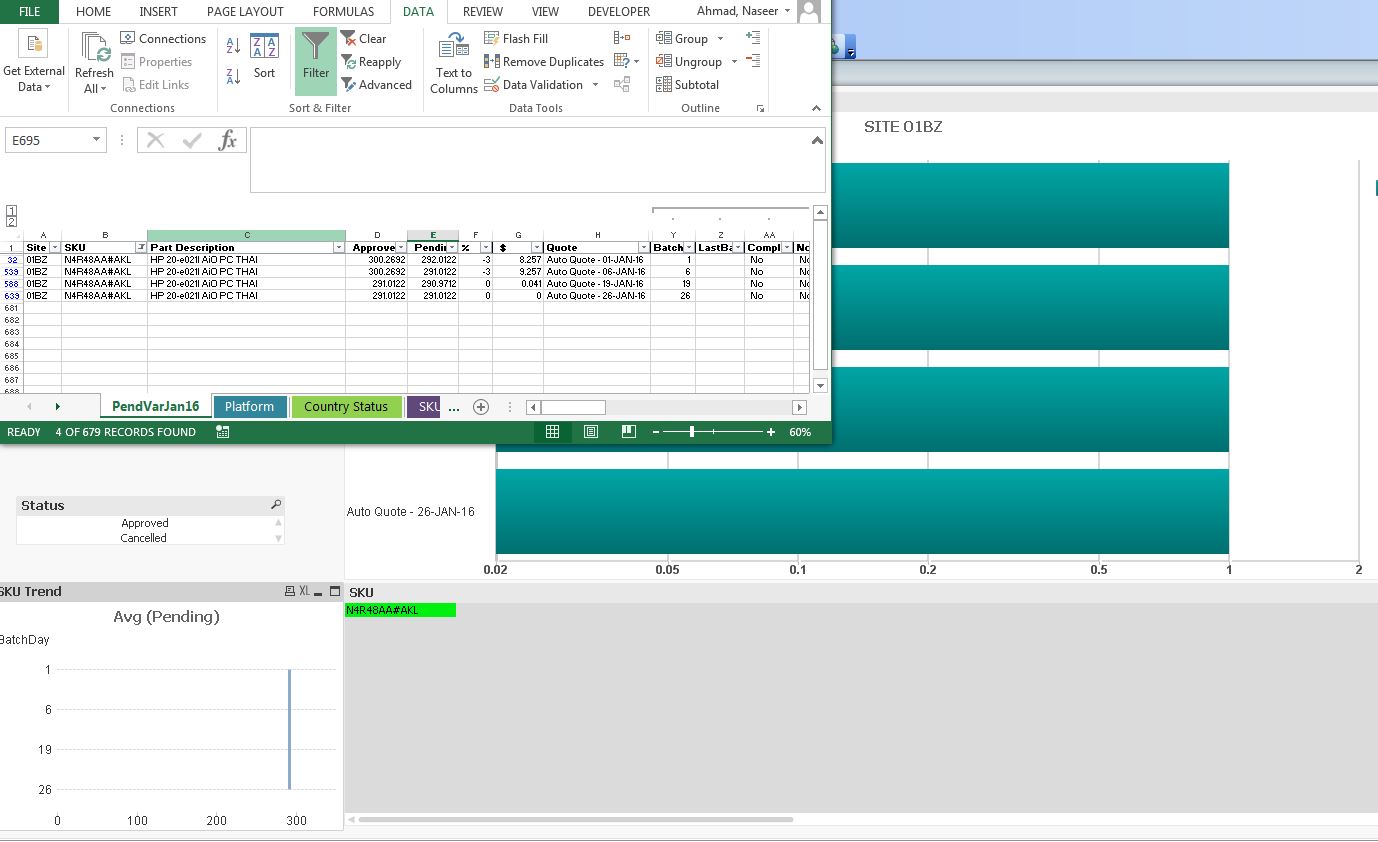Open workbook Connections in the ribbon

(163, 39)
